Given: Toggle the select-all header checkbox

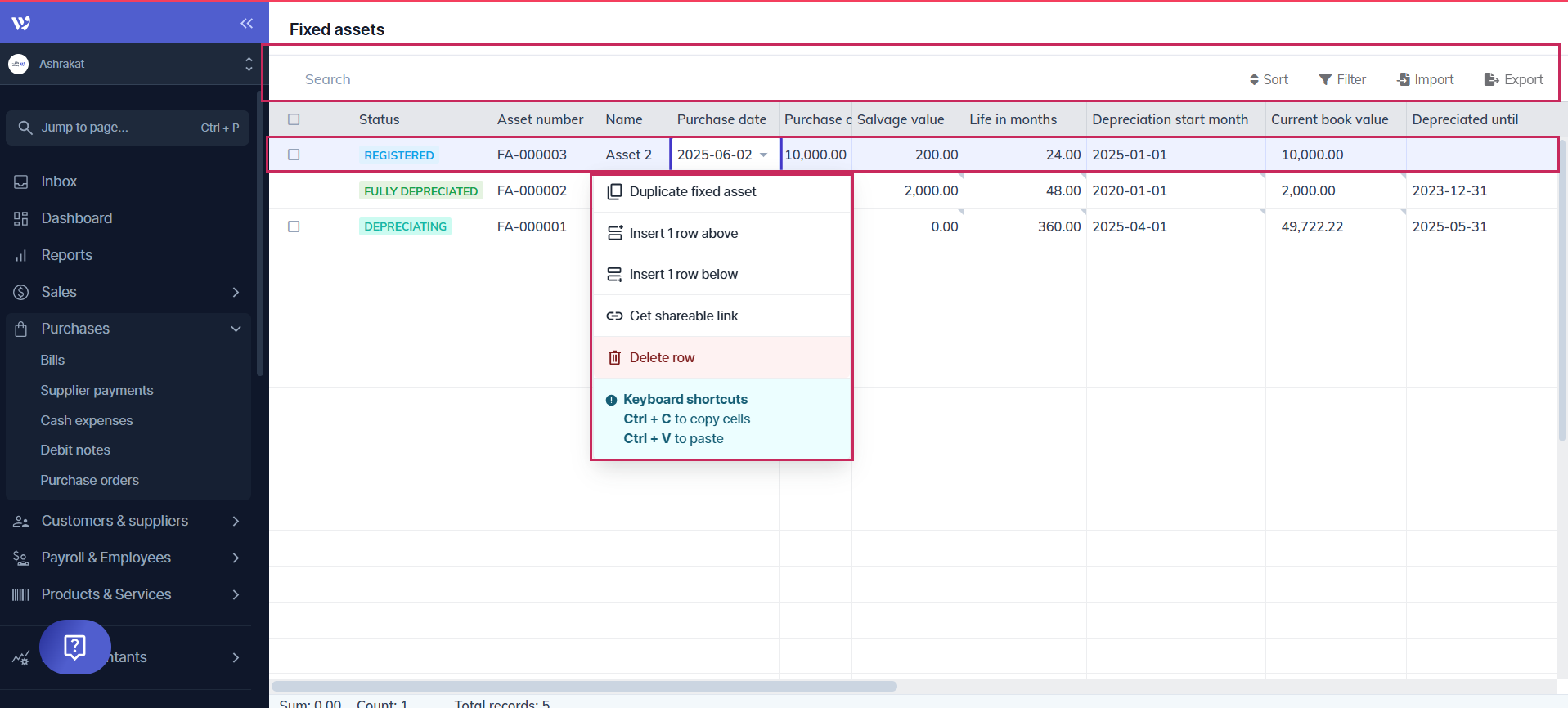Looking at the screenshot, I should pyautogui.click(x=294, y=119).
